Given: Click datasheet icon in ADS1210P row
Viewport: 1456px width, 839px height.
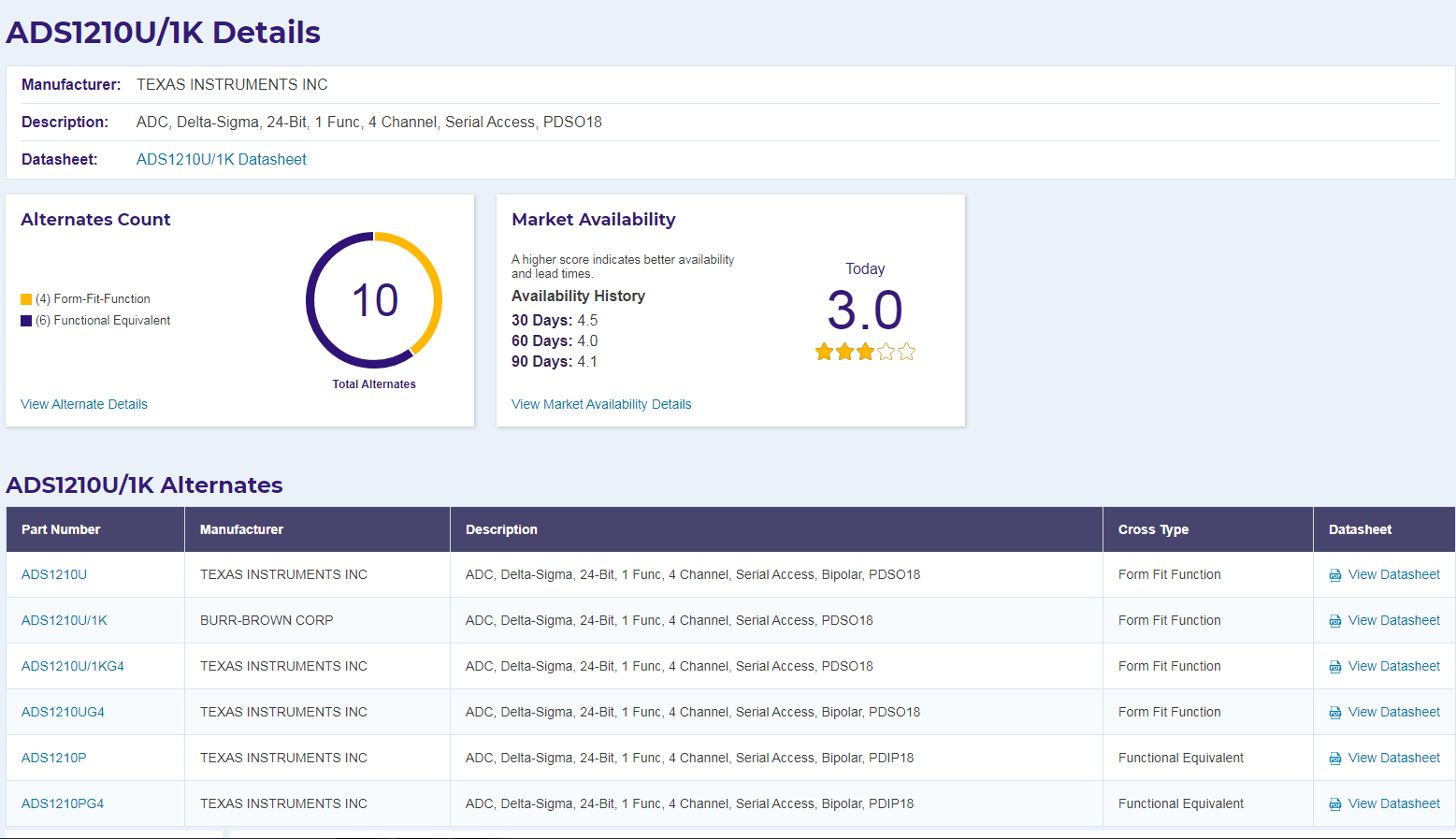Looking at the screenshot, I should point(1335,759).
